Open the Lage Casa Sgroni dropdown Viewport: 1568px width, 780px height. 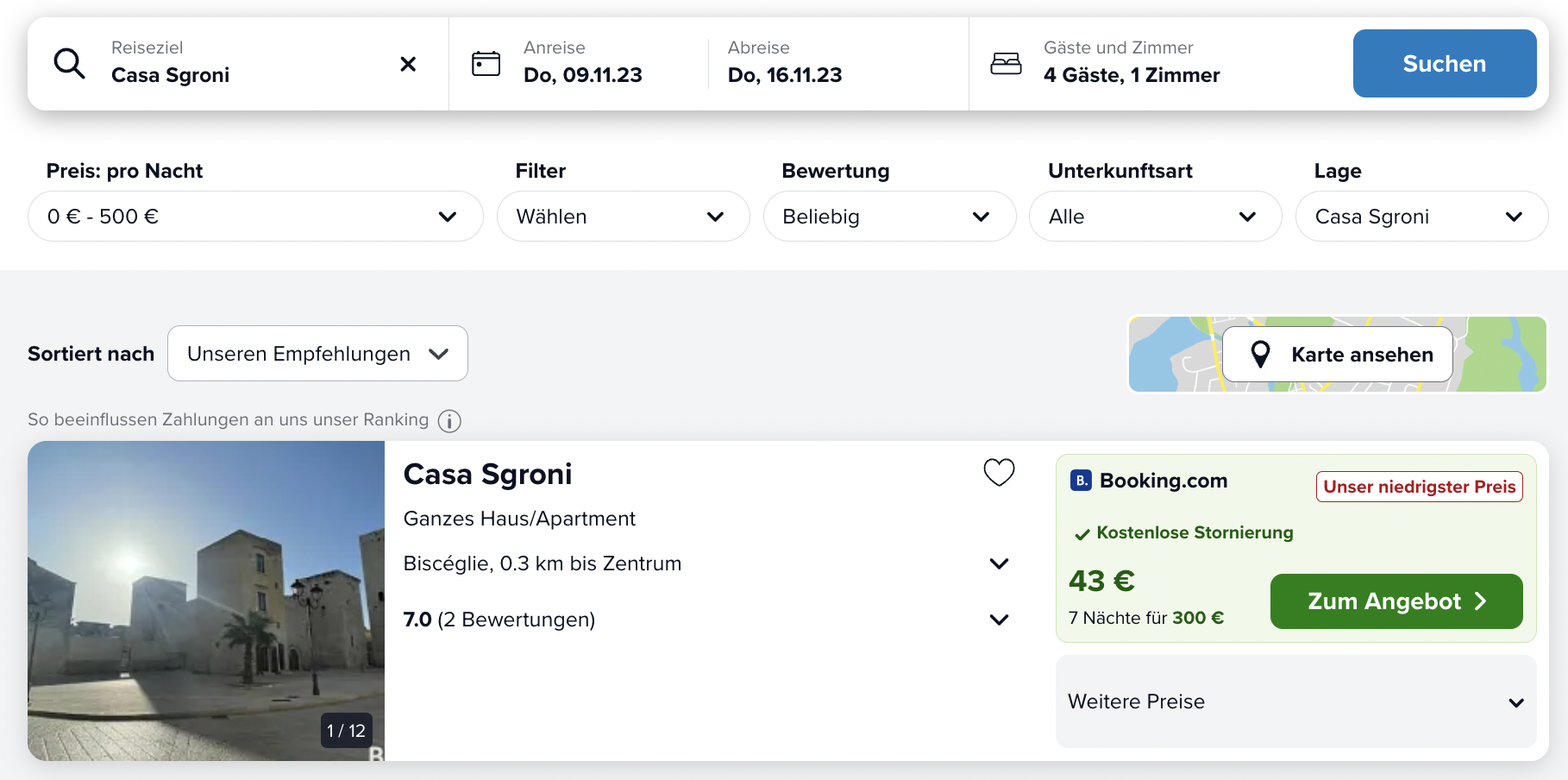click(x=1421, y=217)
